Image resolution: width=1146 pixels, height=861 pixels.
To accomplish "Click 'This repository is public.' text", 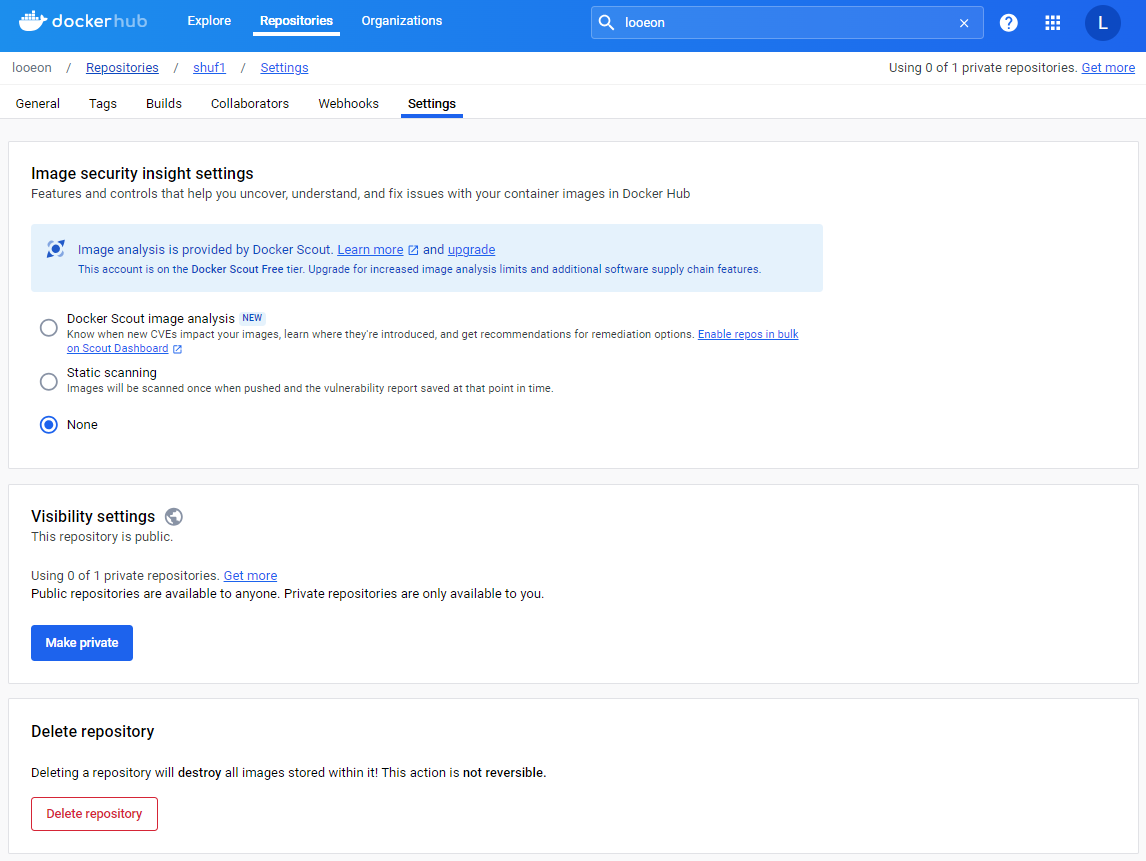I will (x=102, y=536).
